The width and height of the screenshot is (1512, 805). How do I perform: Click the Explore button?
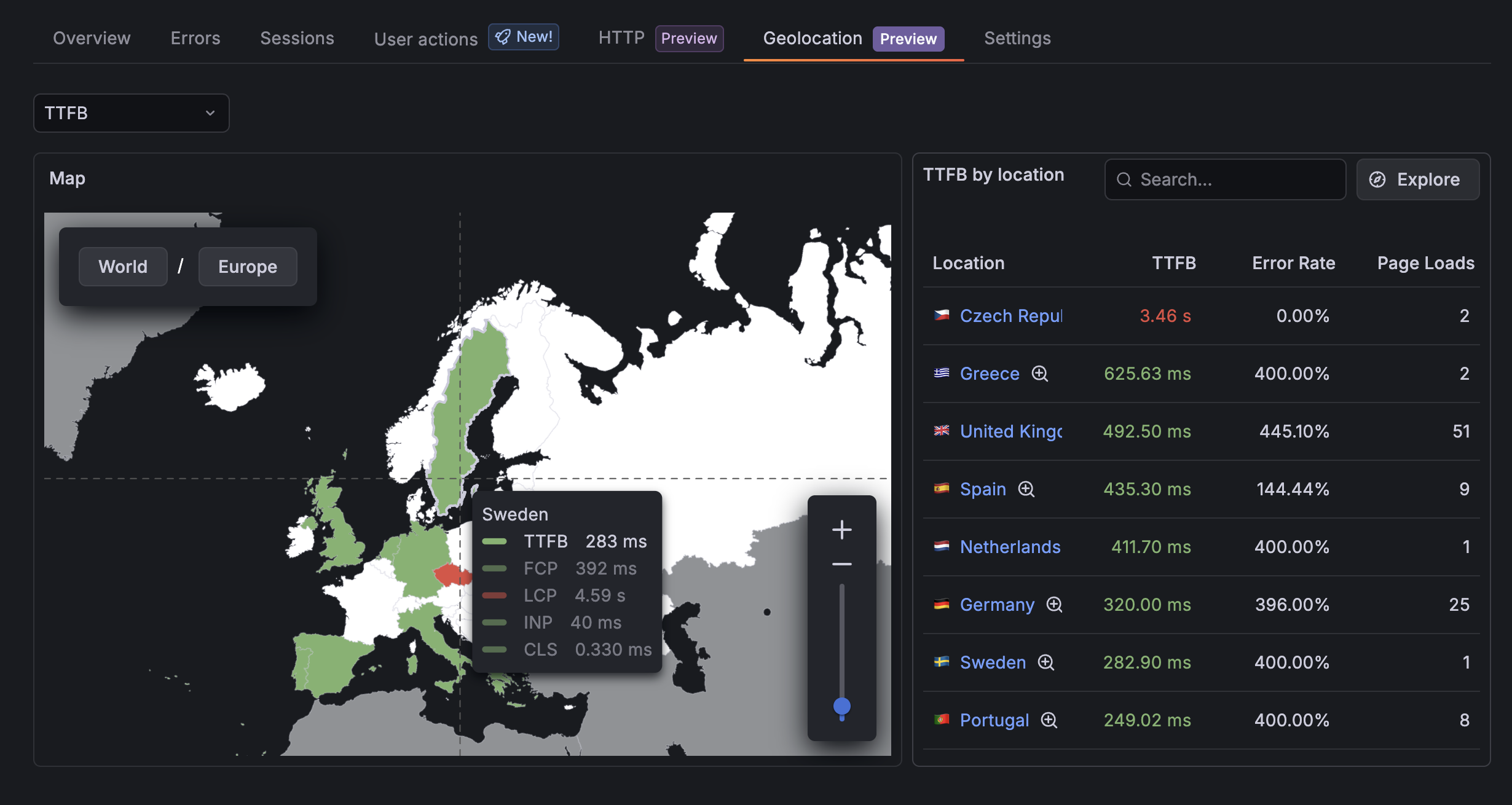pyautogui.click(x=1418, y=179)
